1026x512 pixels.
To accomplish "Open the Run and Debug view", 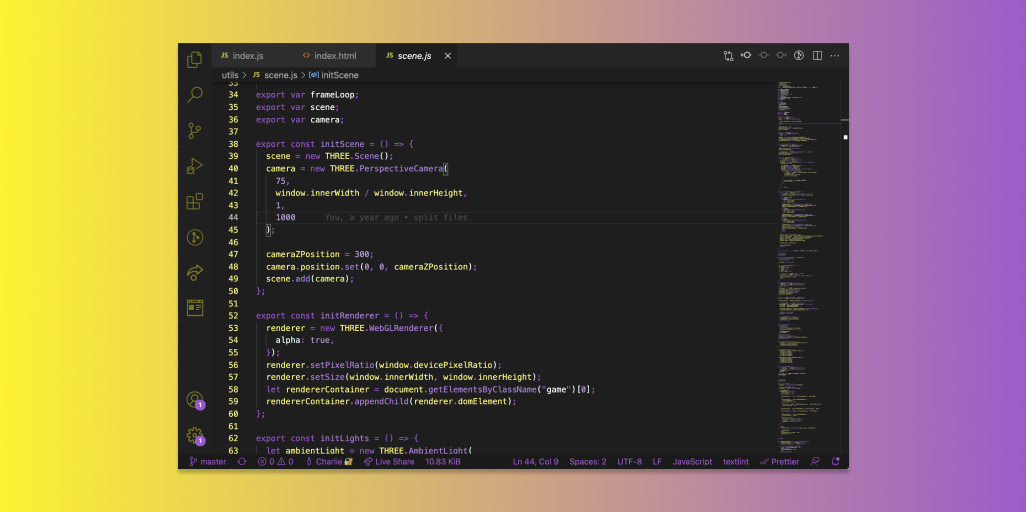I will (x=194, y=166).
